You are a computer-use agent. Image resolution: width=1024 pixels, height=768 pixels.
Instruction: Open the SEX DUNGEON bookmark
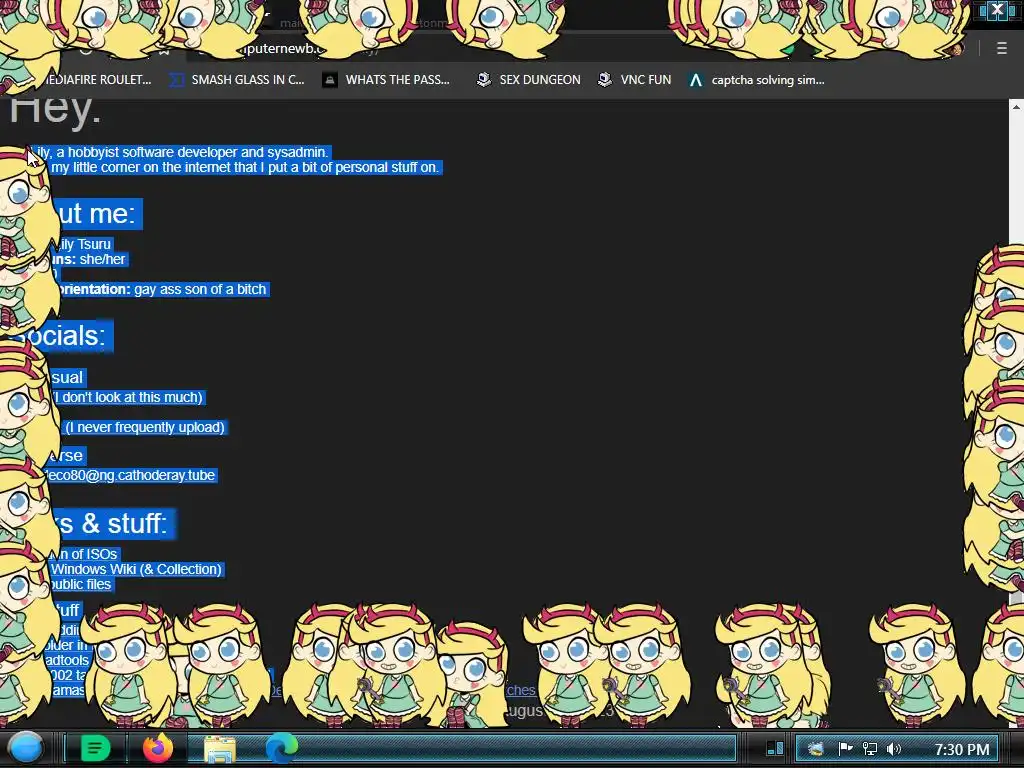[528, 80]
